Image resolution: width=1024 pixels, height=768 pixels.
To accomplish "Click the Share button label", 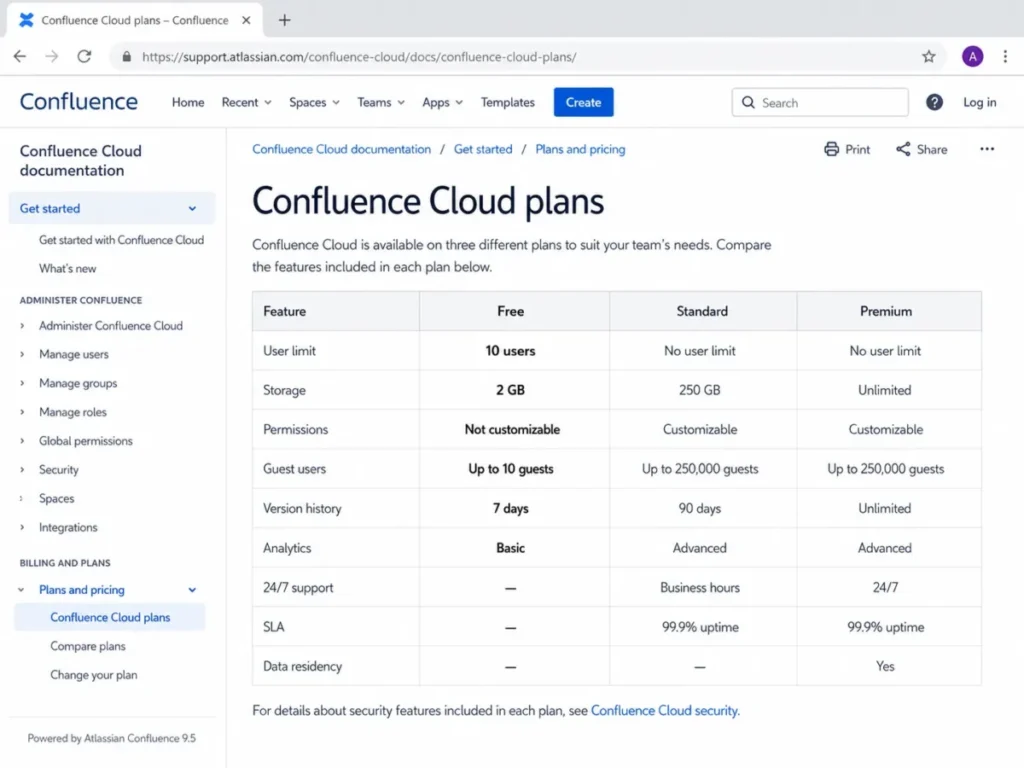I will tap(931, 150).
